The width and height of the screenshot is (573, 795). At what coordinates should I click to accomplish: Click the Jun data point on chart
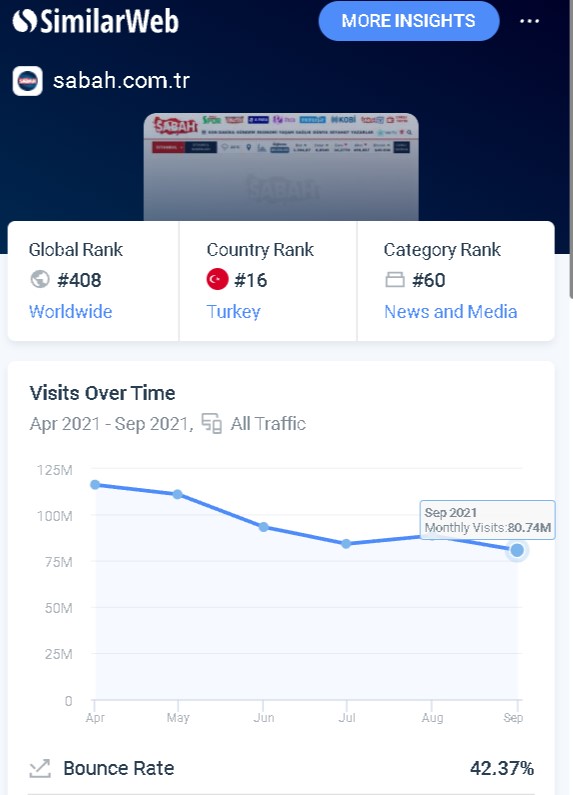pos(263,527)
